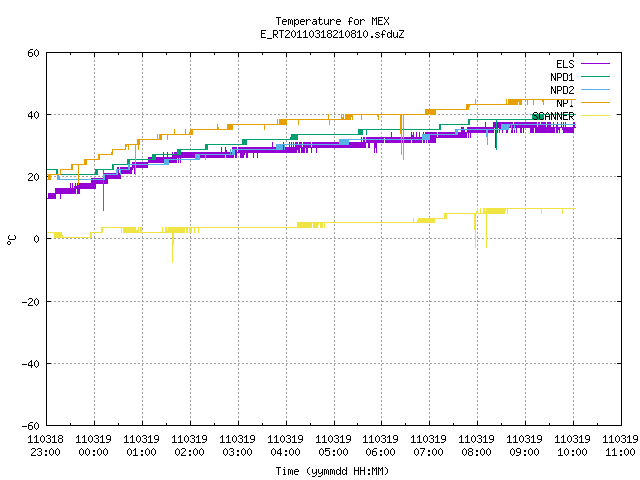Click the x-axis tick label 110319 07:00
The image size is (640, 480).
coord(428,446)
